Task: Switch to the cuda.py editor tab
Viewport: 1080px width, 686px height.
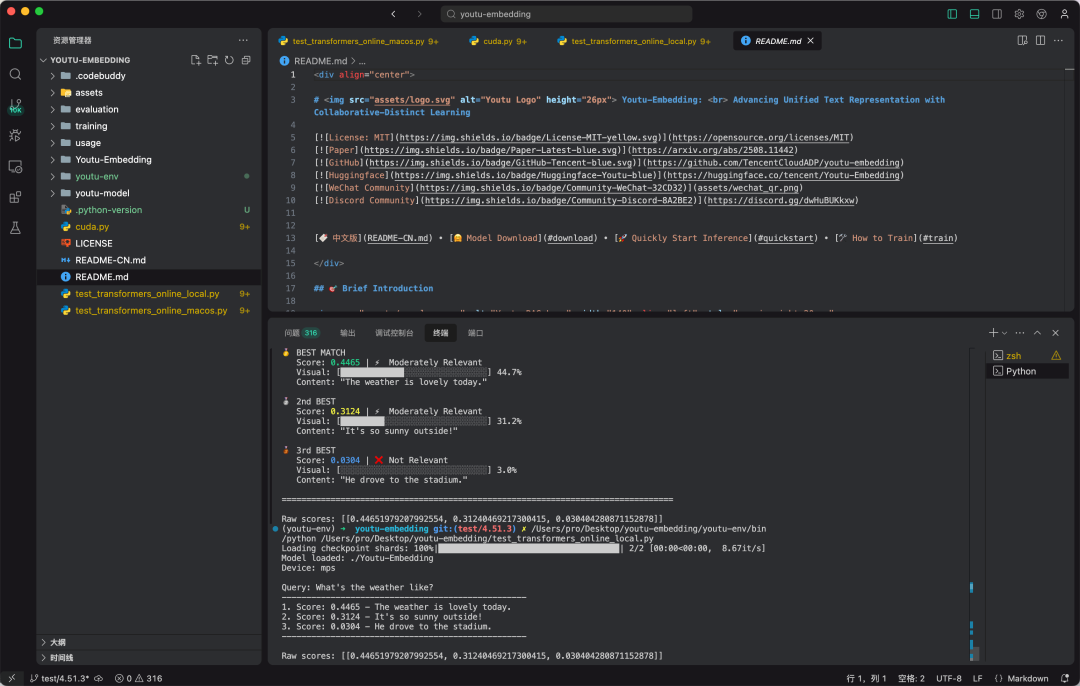Action: click(x=497, y=42)
